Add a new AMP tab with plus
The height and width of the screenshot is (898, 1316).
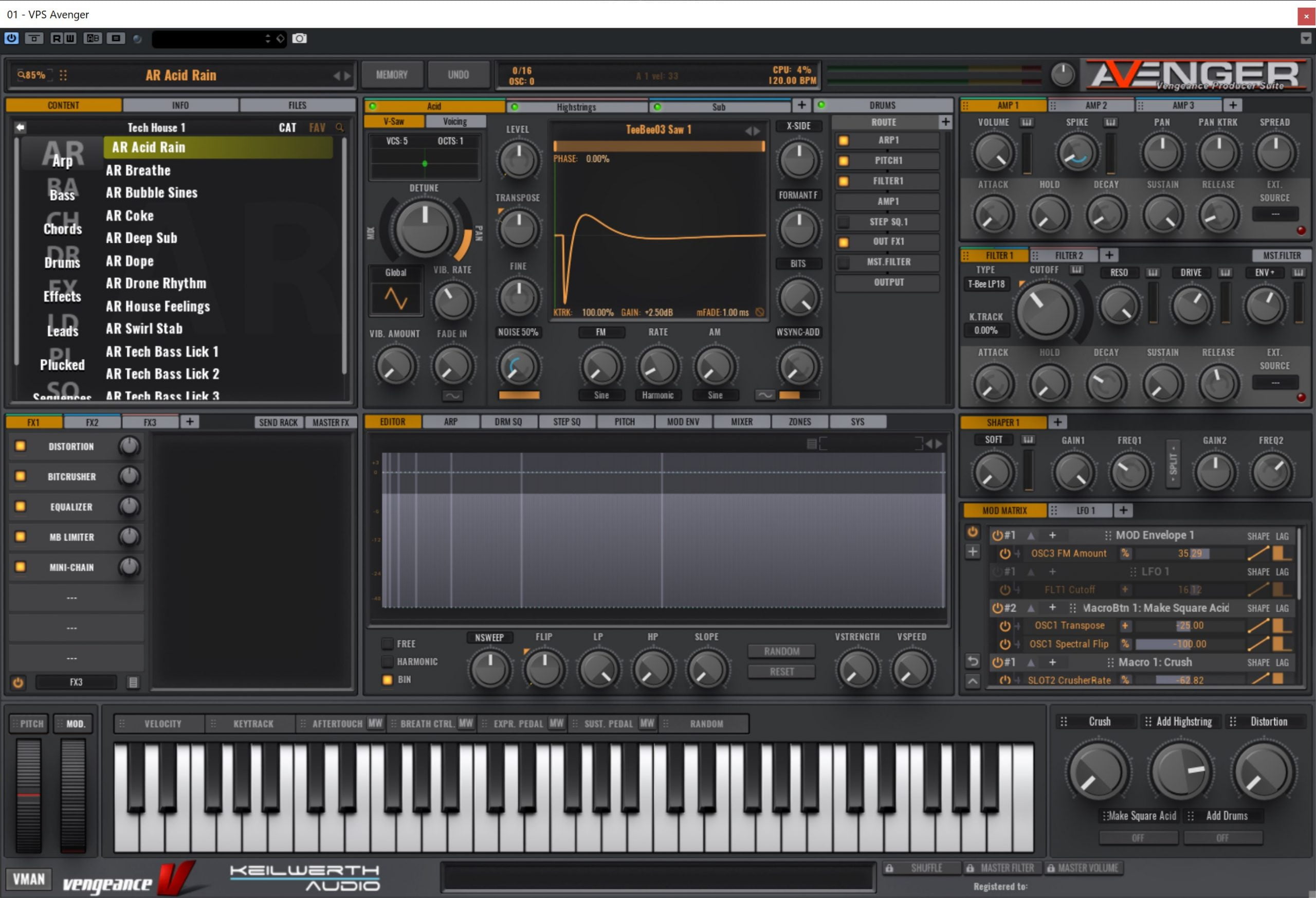tap(1233, 105)
